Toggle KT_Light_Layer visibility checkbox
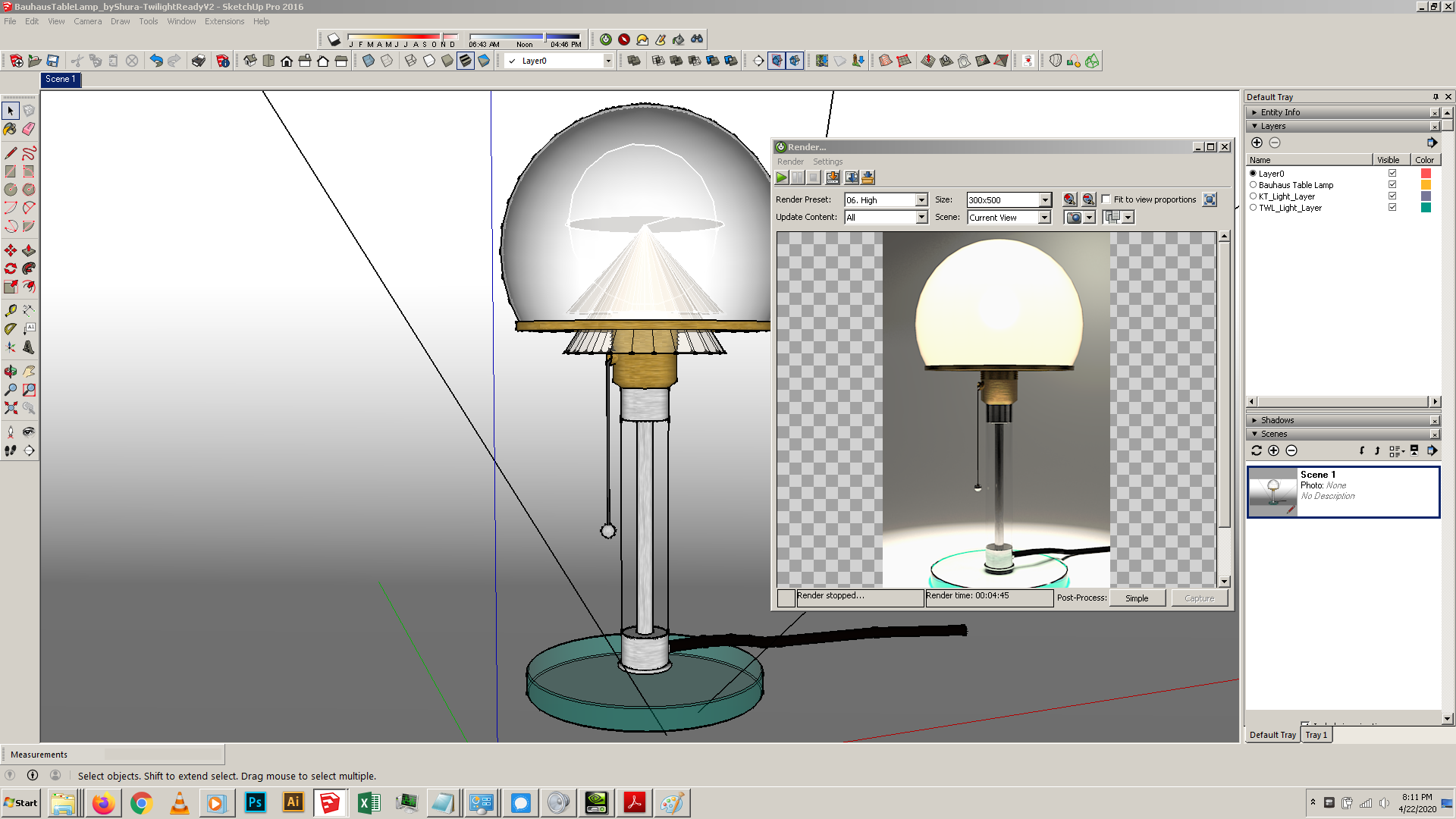The height and width of the screenshot is (819, 1456). pyautogui.click(x=1392, y=196)
